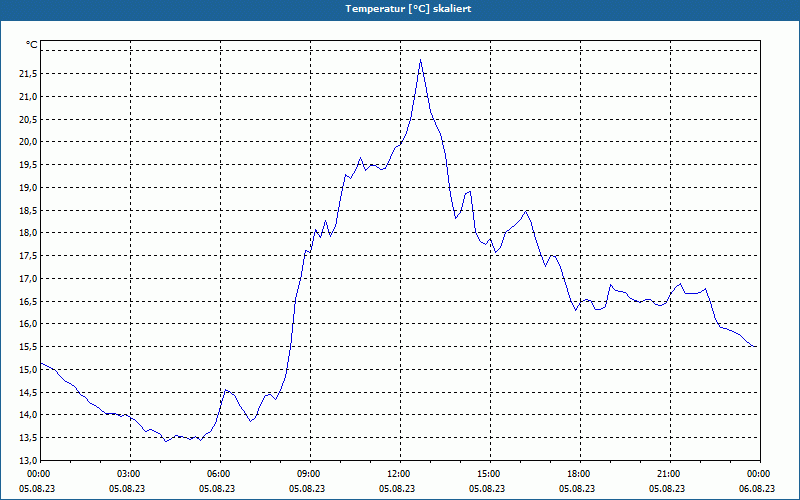This screenshot has width=800, height=500.
Task: Click the 05.08.23 date under 03:00
Action: [x=127, y=488]
